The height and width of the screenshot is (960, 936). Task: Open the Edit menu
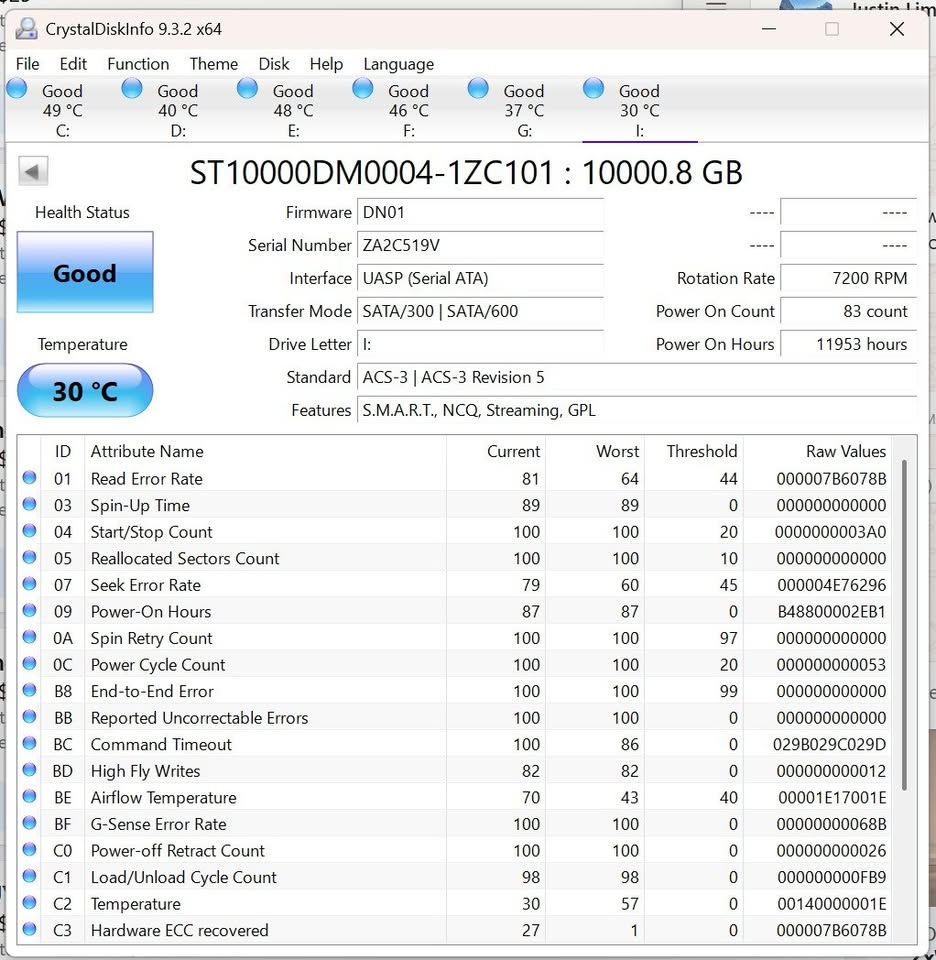tap(73, 64)
